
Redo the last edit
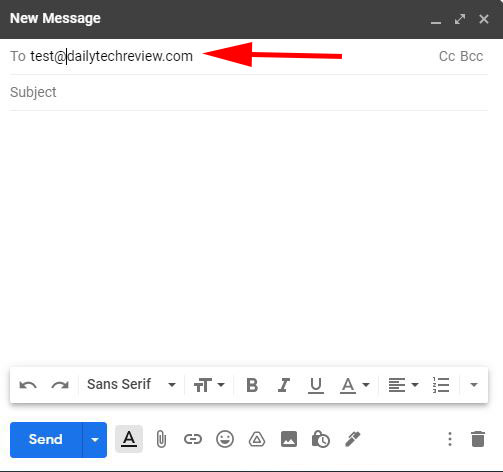tap(60, 385)
